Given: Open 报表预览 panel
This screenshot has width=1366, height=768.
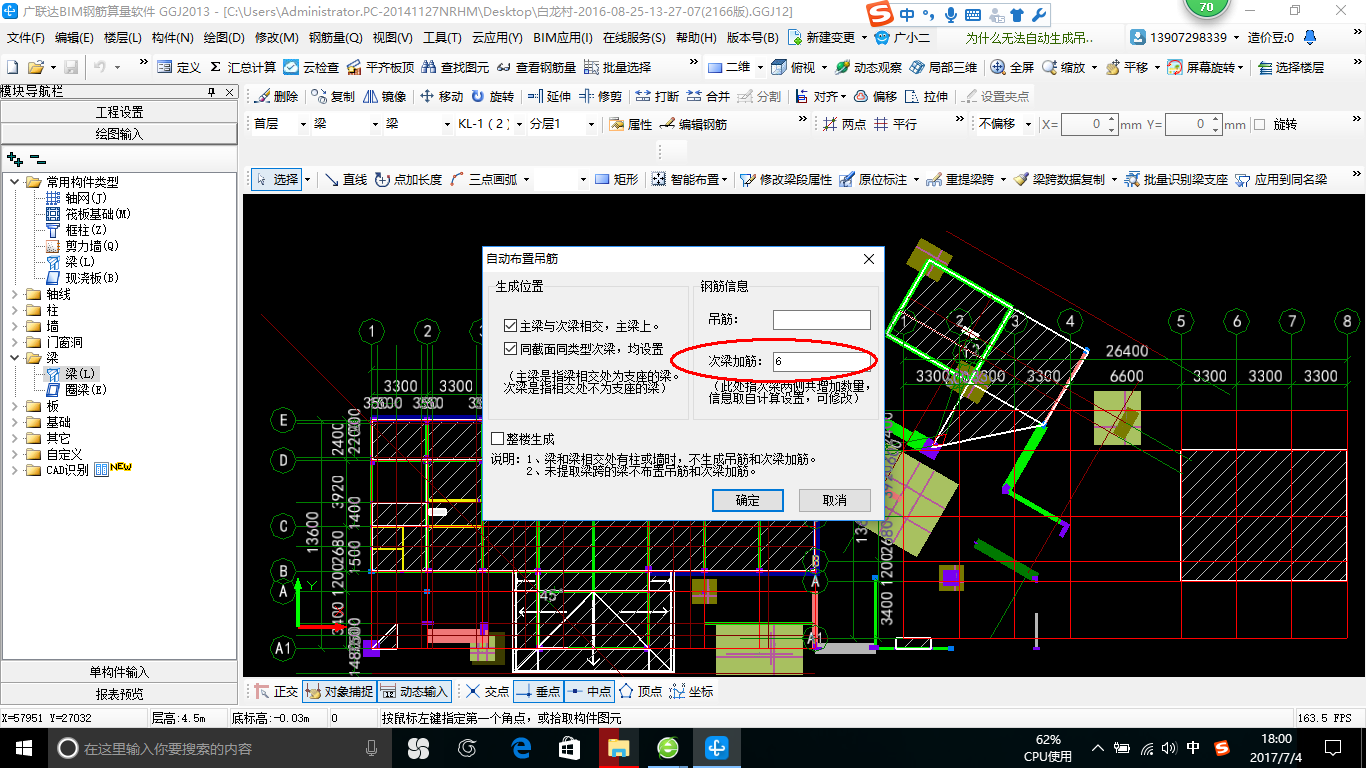Looking at the screenshot, I should click(120, 694).
